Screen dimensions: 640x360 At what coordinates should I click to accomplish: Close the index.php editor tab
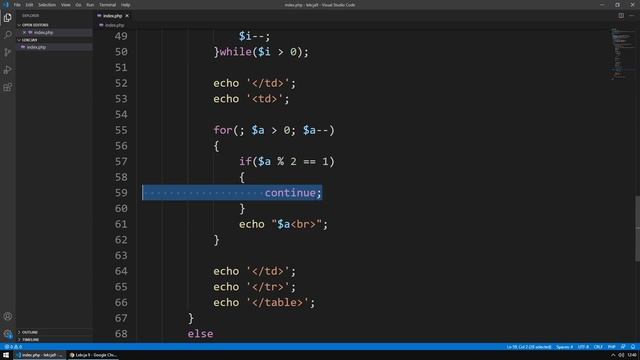point(127,16)
